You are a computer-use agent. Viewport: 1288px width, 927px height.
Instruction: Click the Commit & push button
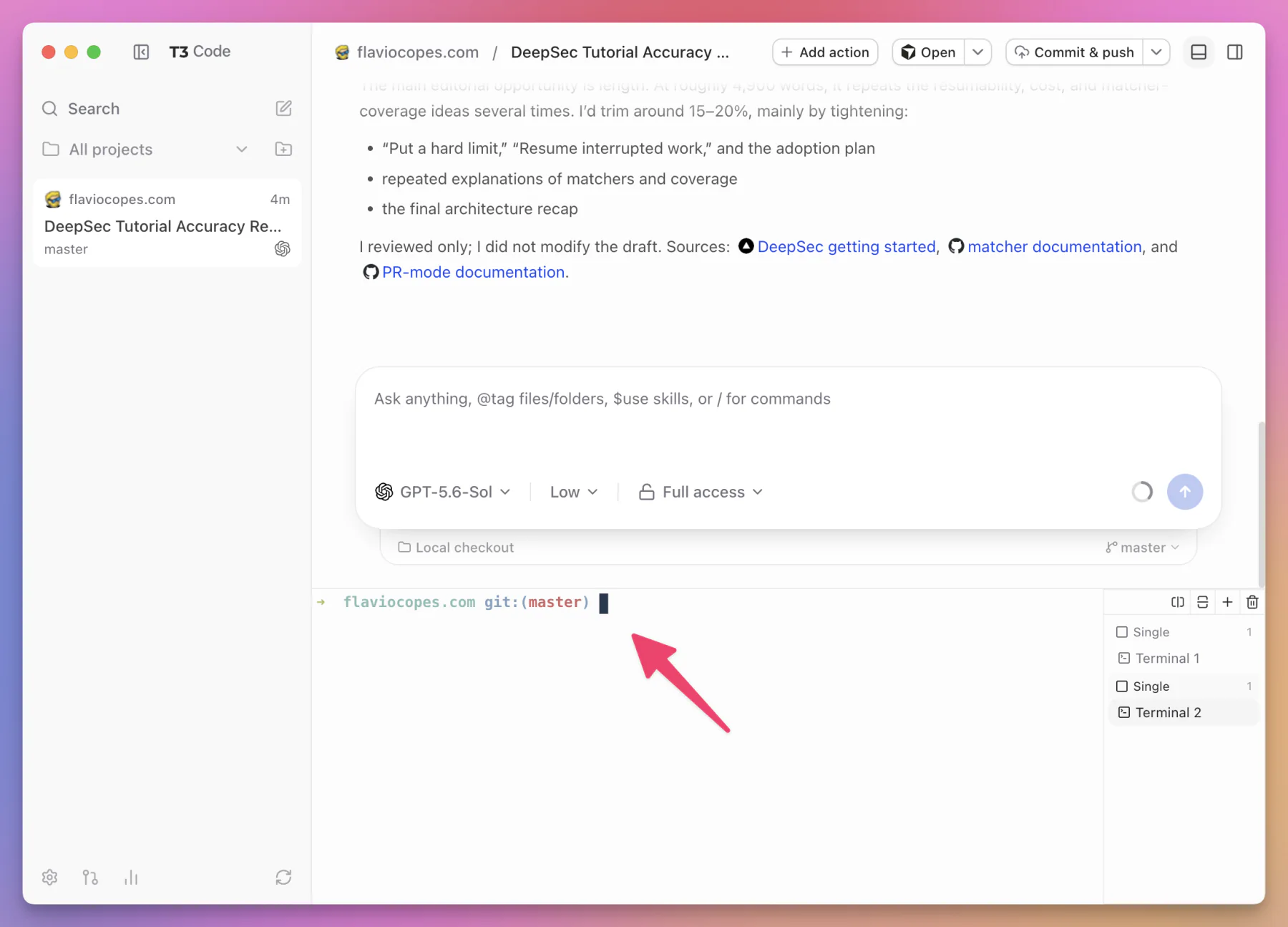1074,52
